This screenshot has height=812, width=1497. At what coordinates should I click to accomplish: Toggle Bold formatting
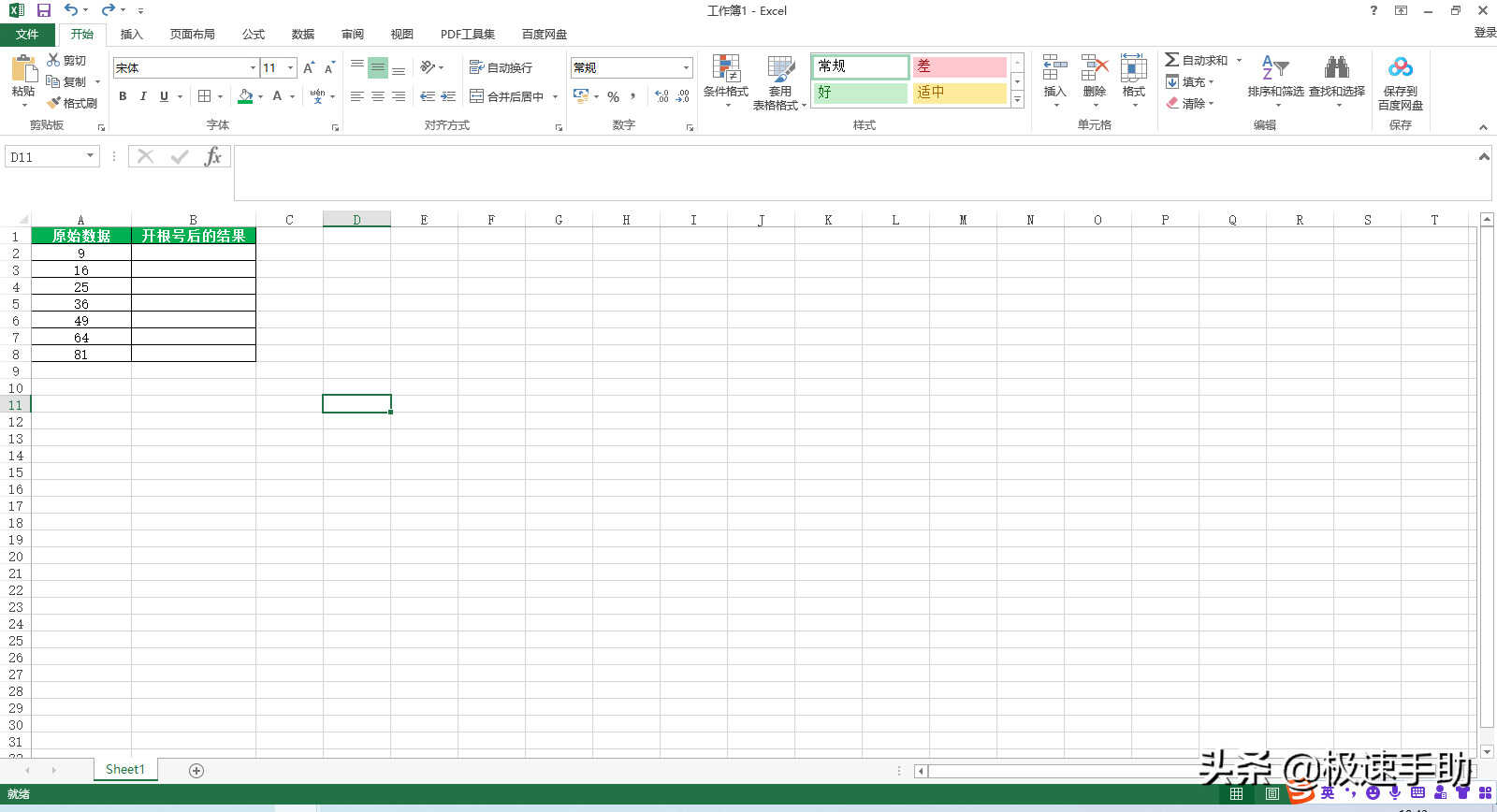pos(123,96)
